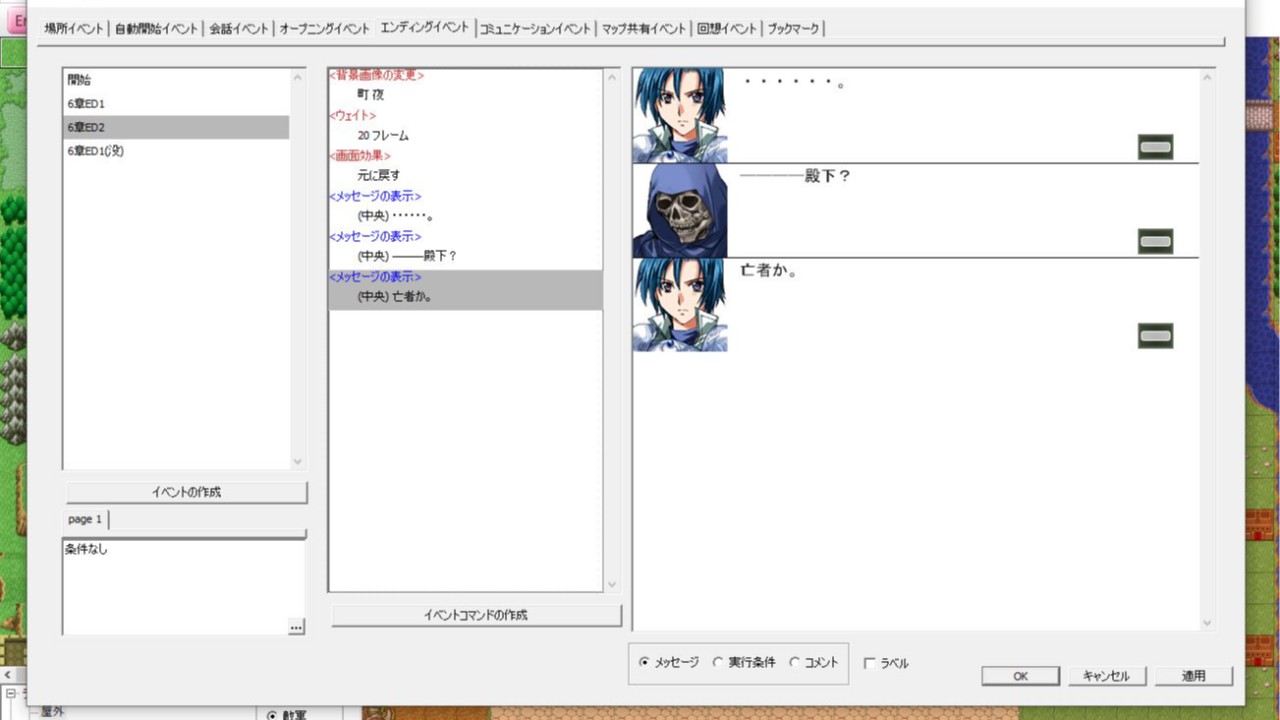Select the 実行条件 radio button
The height and width of the screenshot is (720, 1280).
pos(718,662)
